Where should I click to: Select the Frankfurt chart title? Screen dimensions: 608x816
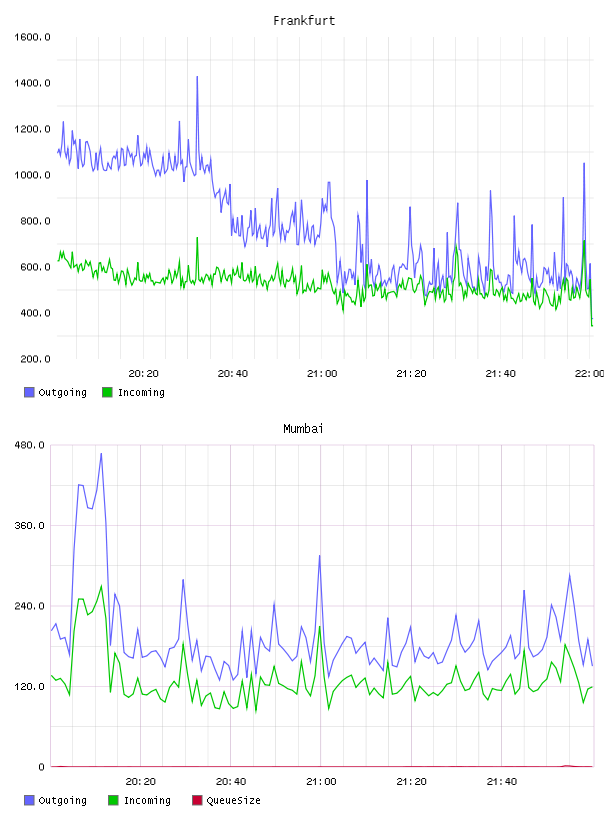pos(304,21)
